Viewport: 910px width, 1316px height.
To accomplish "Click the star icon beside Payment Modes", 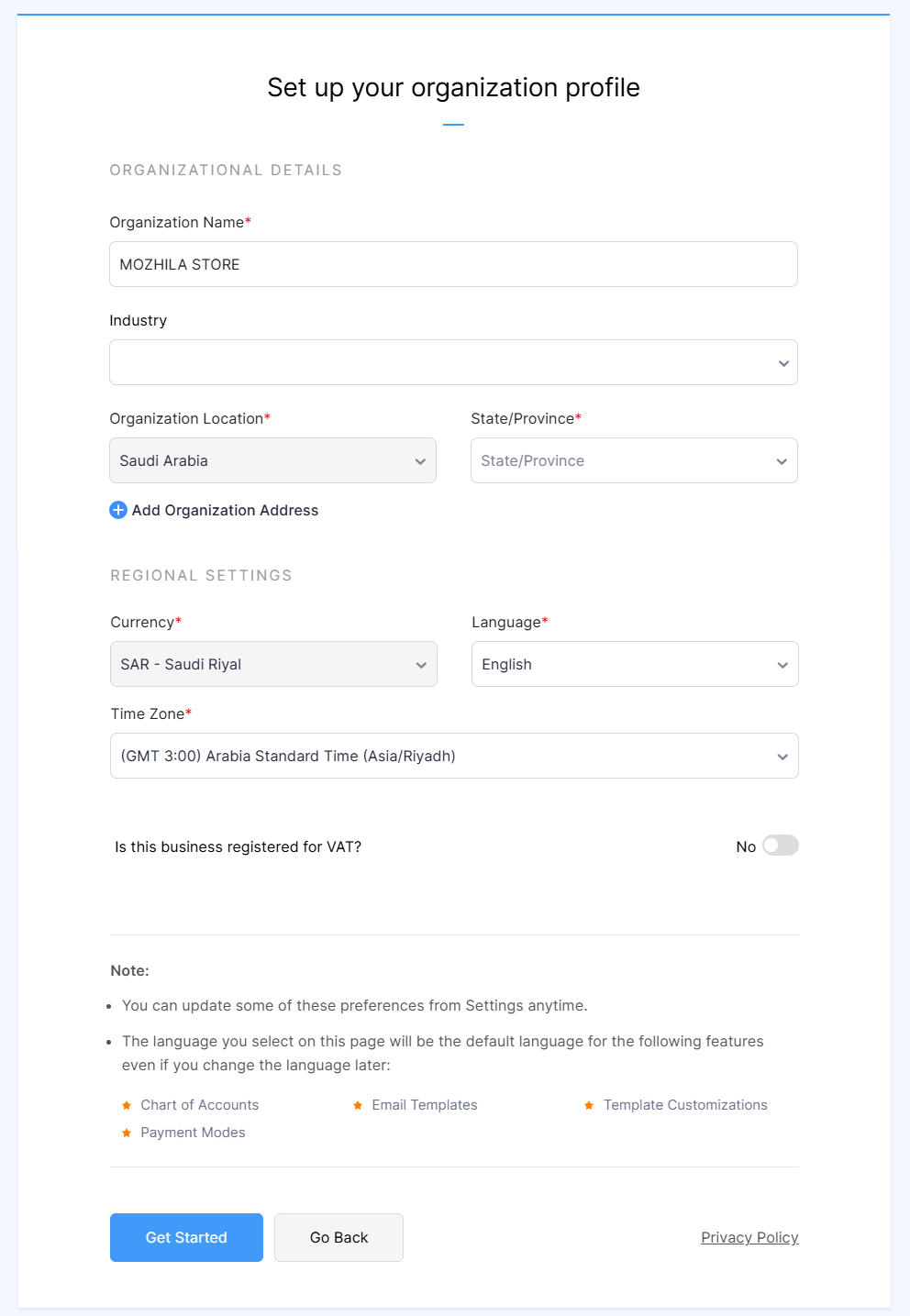I will pos(127,1133).
